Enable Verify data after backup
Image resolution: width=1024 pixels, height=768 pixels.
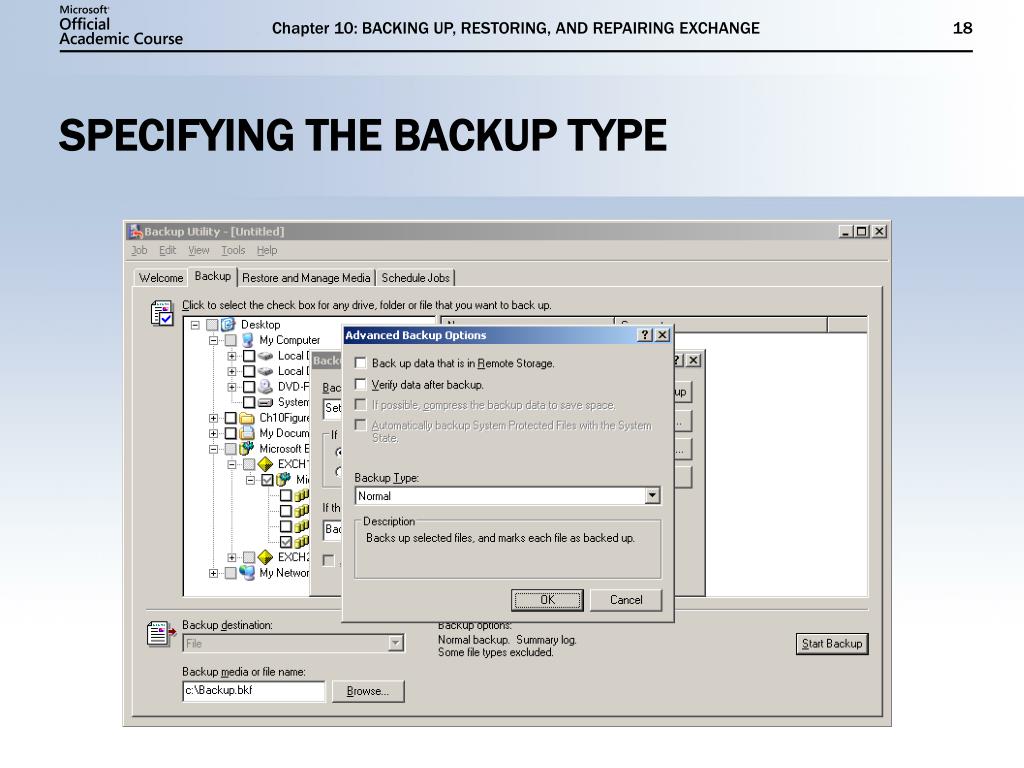pos(360,384)
